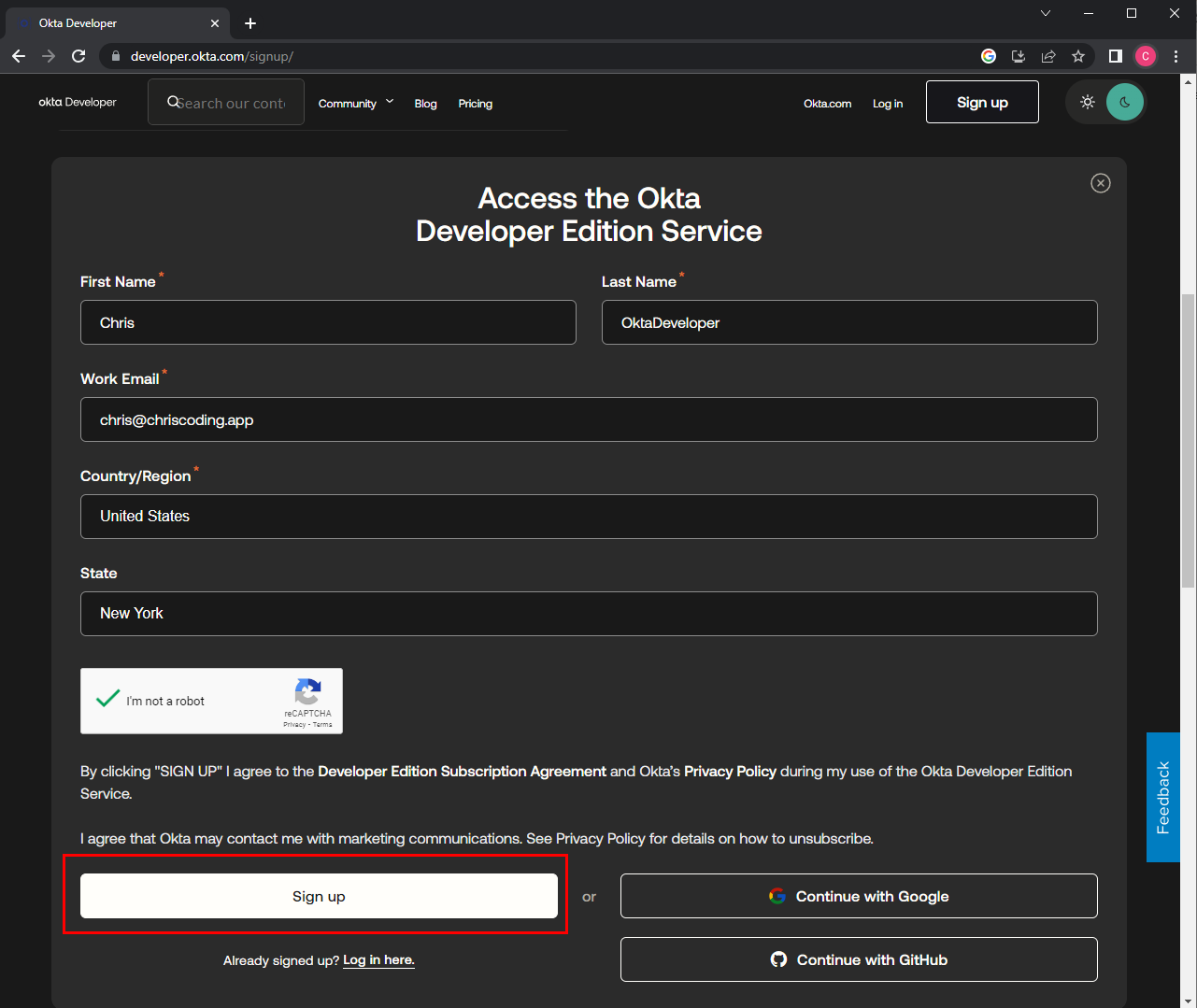
Task: Bookmark this page with the star
Action: 1078,56
